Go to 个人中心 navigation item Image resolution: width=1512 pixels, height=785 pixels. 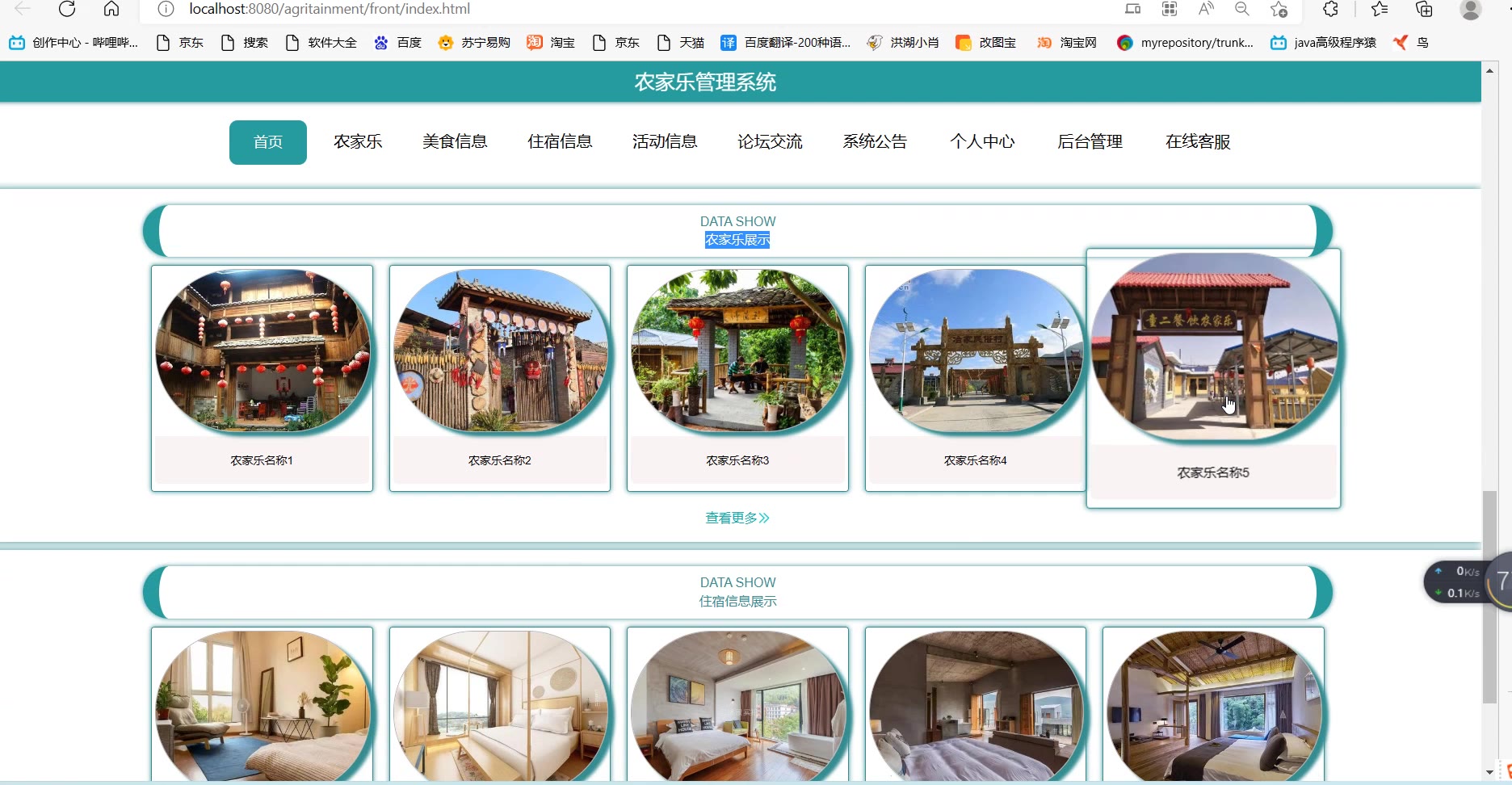(982, 142)
